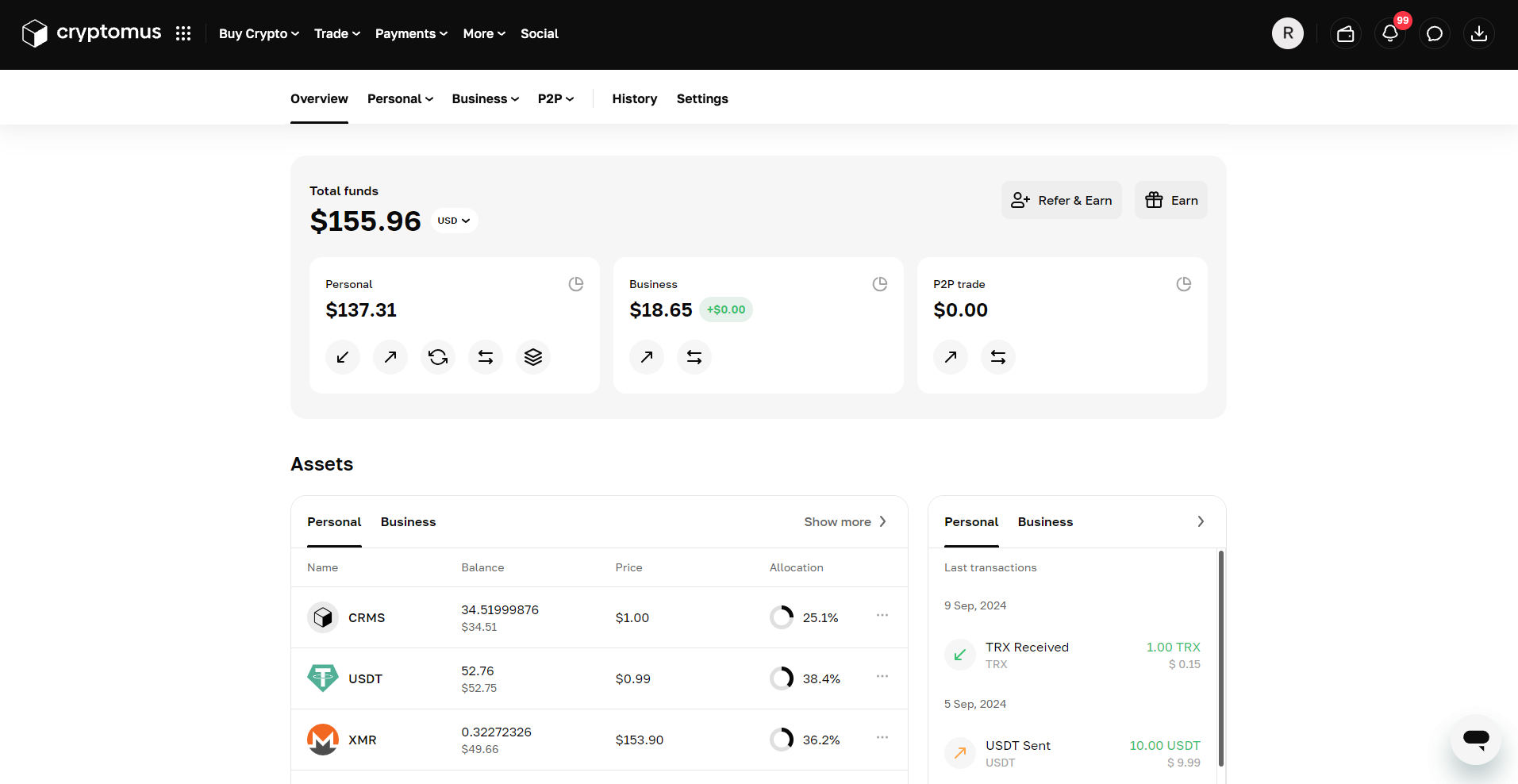Viewport: 1518px width, 784px height.
Task: Open the History page
Action: tap(634, 98)
